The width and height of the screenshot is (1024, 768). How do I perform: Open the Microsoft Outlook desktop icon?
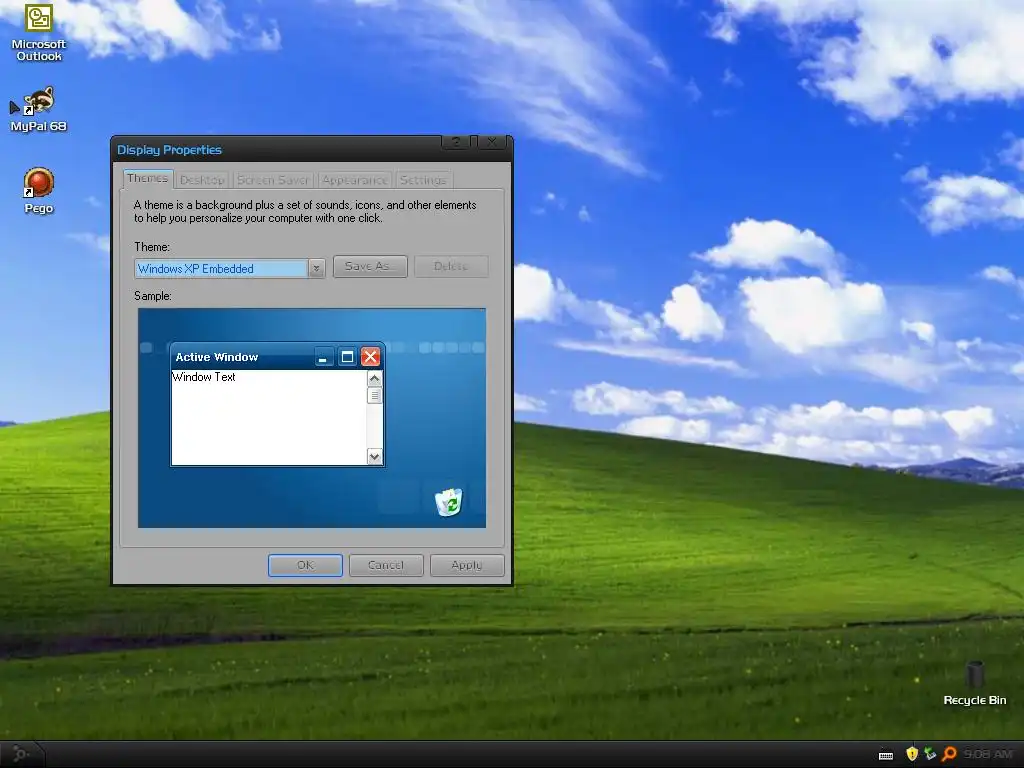[x=39, y=33]
